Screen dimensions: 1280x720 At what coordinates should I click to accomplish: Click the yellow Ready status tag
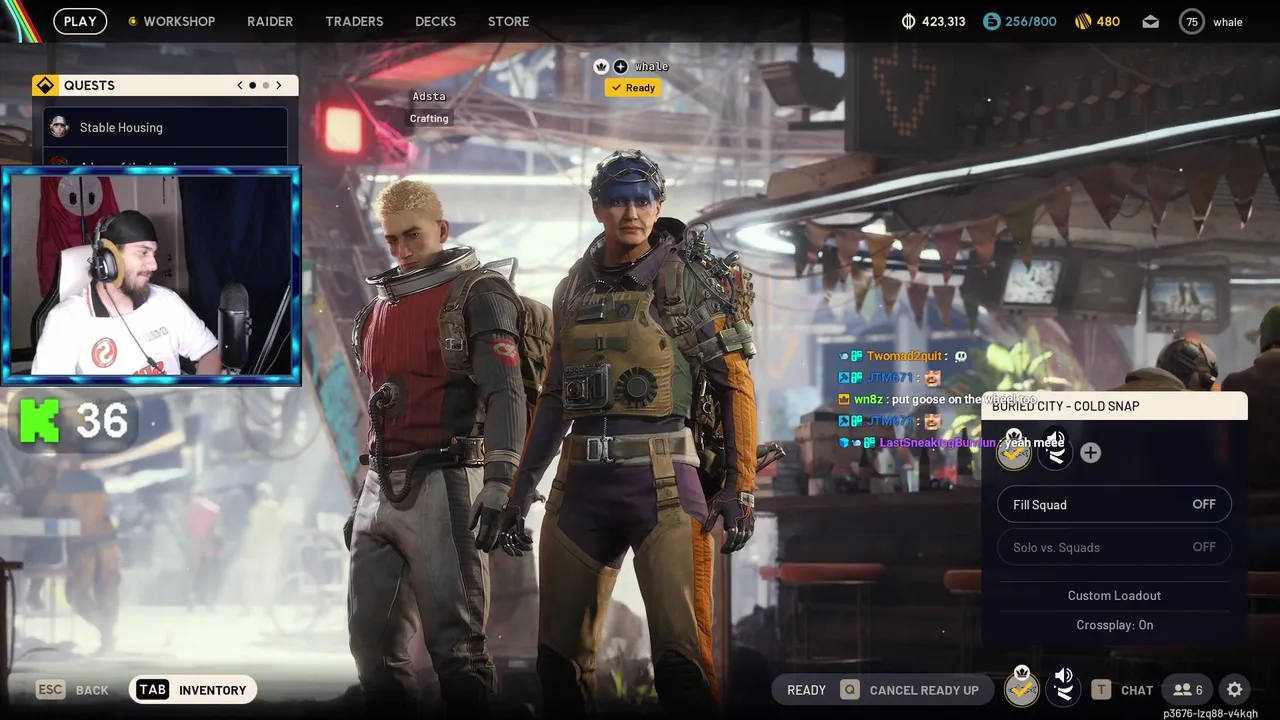point(633,88)
